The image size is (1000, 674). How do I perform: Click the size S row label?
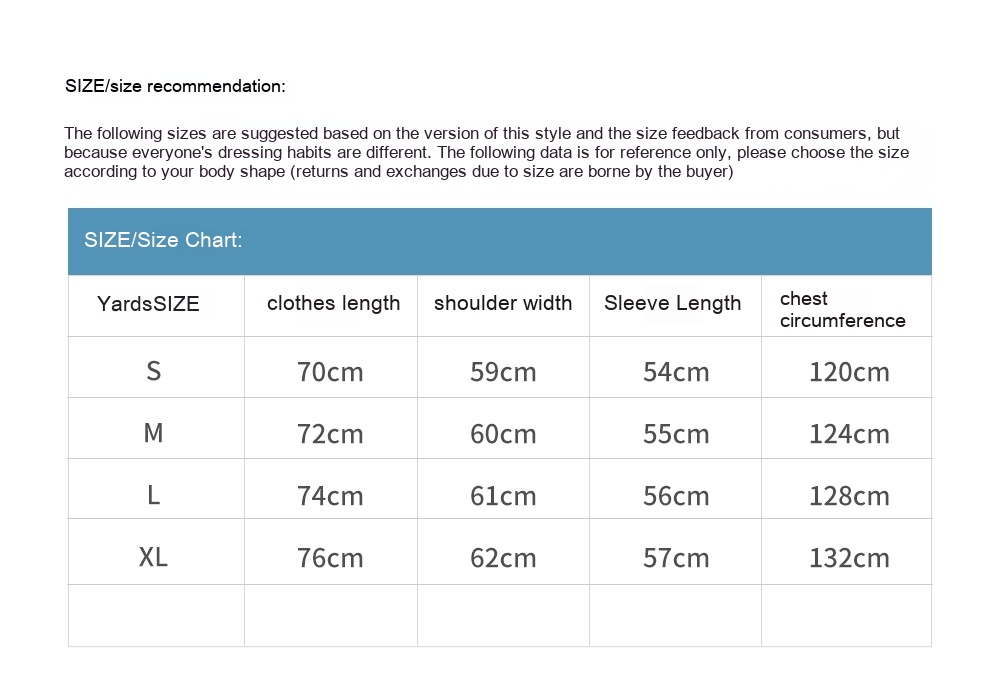(153, 371)
